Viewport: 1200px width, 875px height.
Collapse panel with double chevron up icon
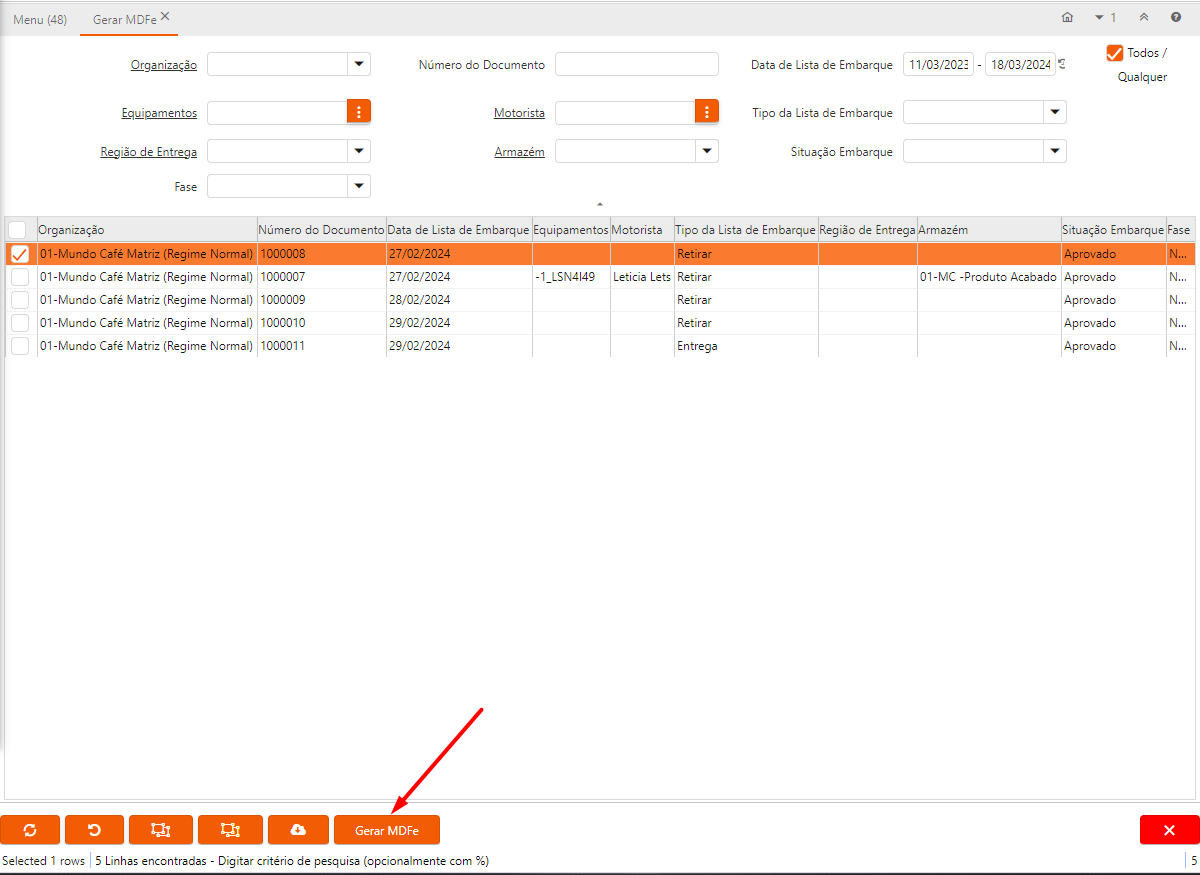(1144, 18)
